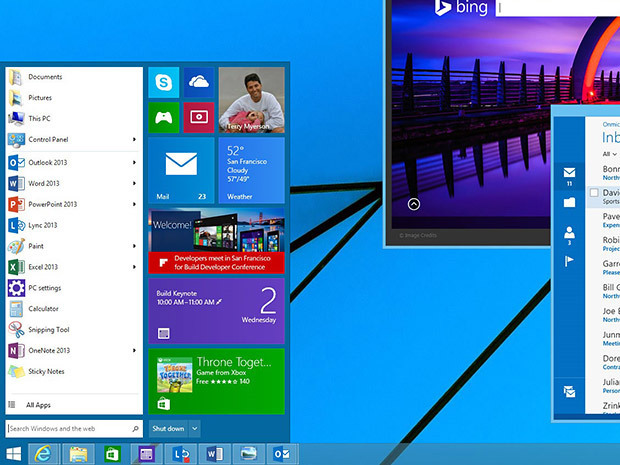Click the Terry Myerson photo tile
The width and height of the screenshot is (620, 465).
pos(251,100)
